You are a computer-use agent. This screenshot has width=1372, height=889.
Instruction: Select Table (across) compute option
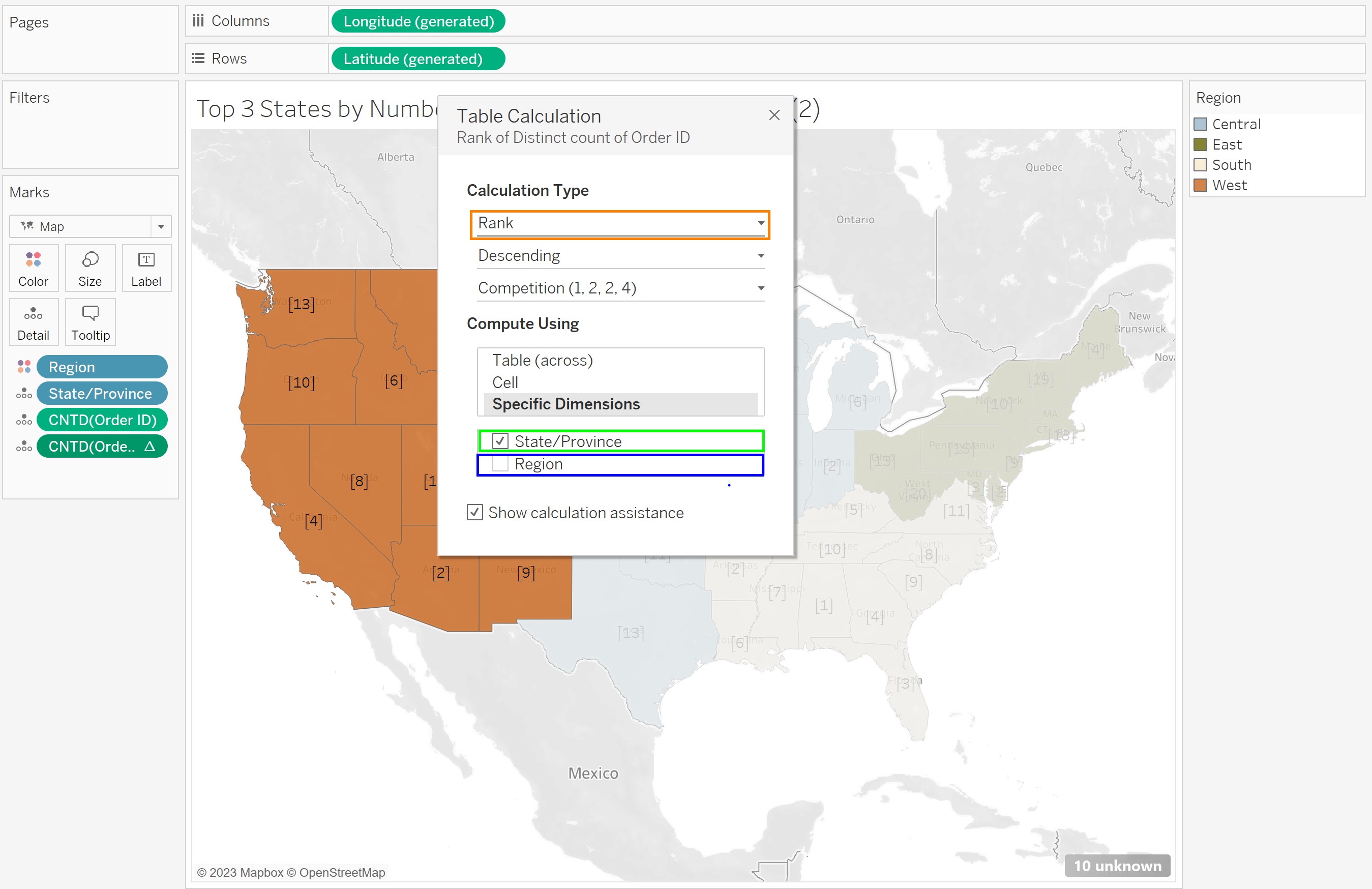pyautogui.click(x=543, y=360)
